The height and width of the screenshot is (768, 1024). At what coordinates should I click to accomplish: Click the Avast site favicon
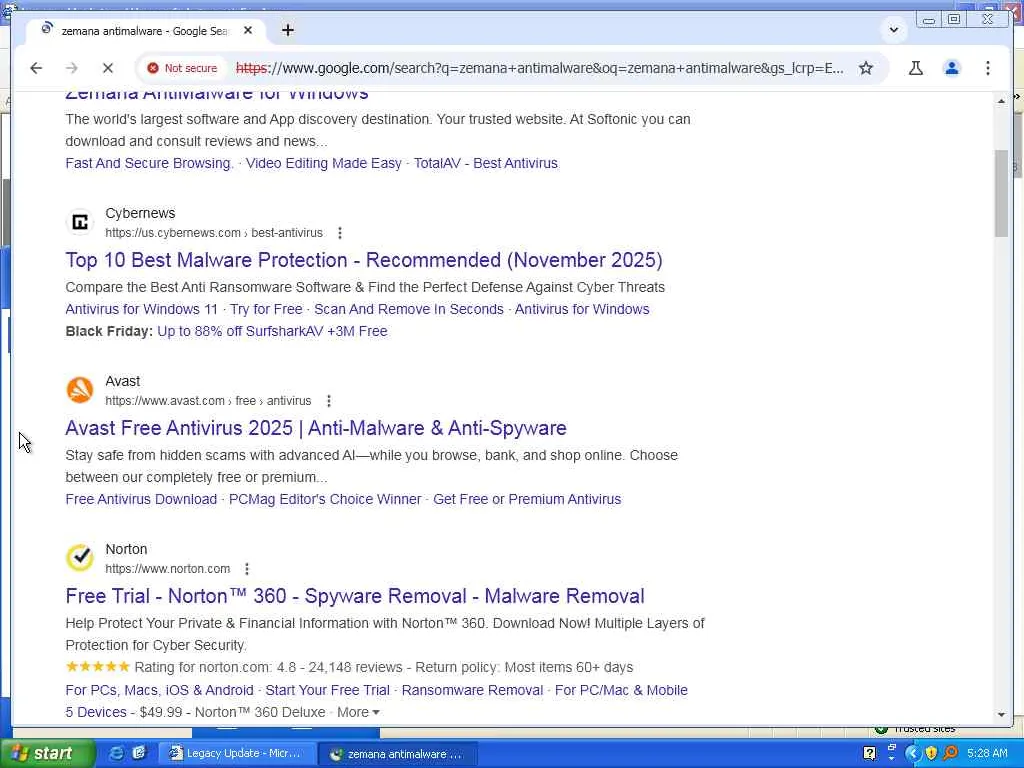[80, 391]
